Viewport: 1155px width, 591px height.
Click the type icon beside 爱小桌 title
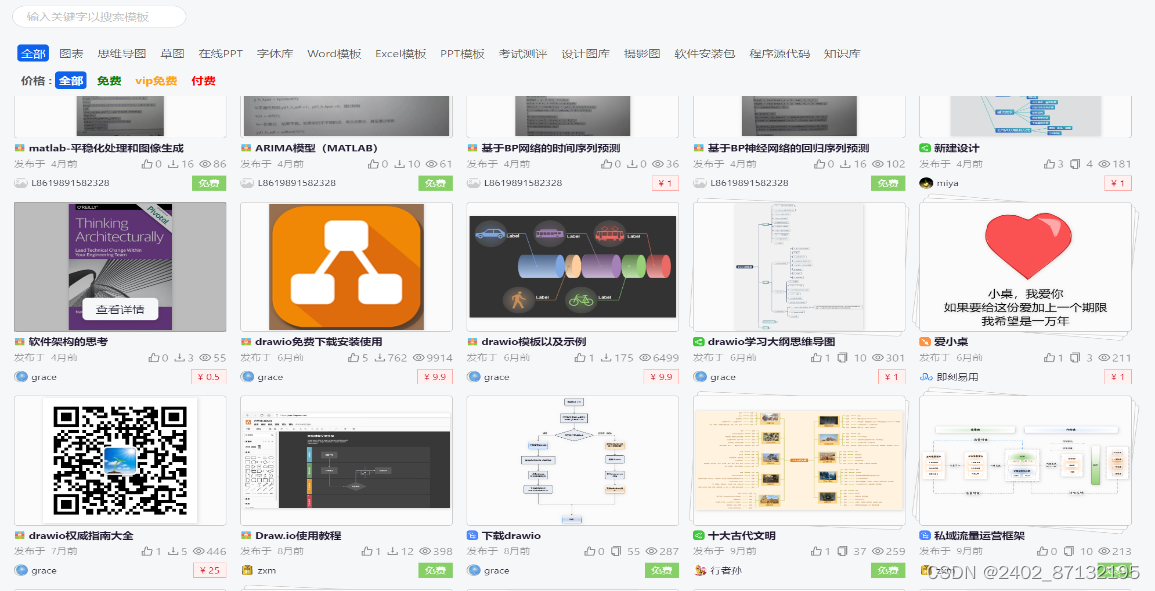point(925,342)
